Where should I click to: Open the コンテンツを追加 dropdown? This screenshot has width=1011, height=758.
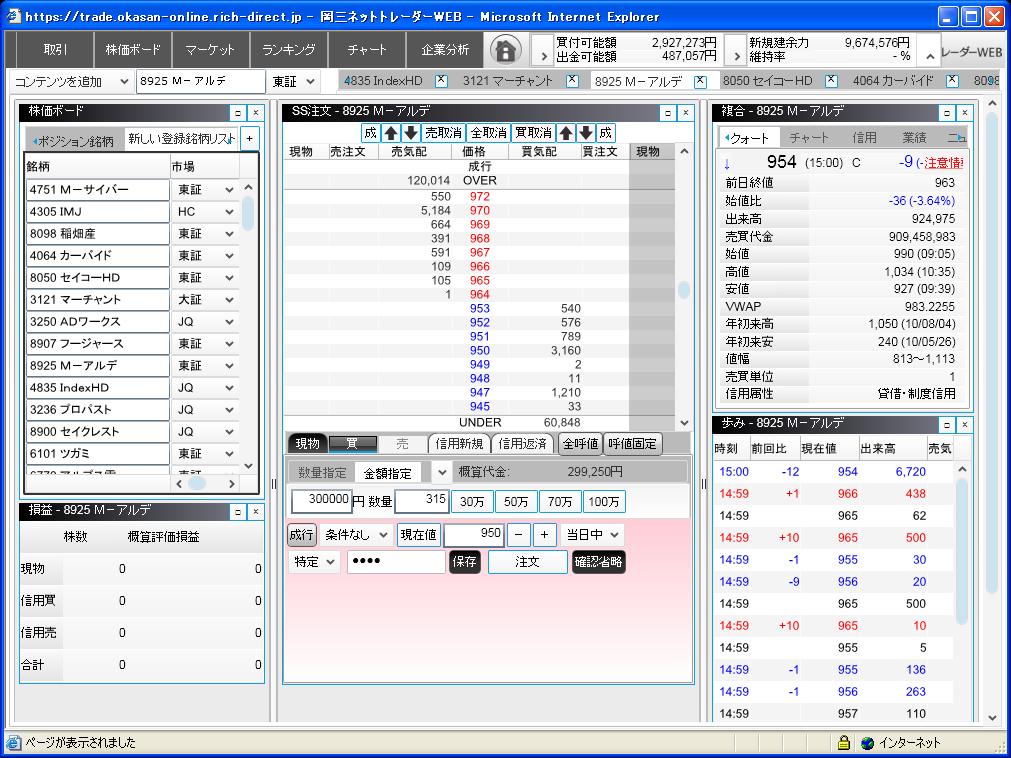click(x=124, y=82)
